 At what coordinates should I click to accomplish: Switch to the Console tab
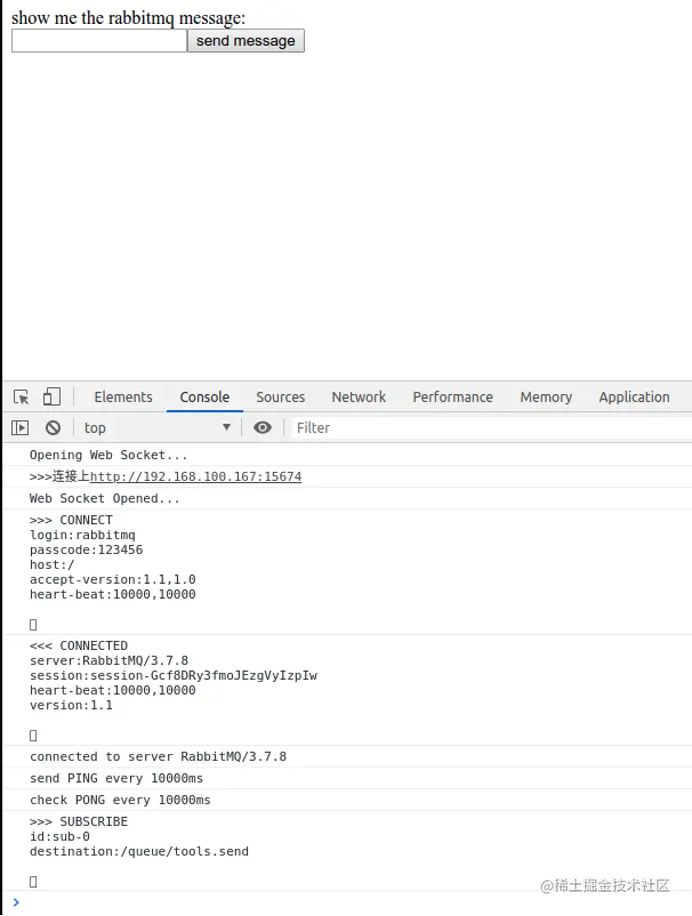(204, 397)
